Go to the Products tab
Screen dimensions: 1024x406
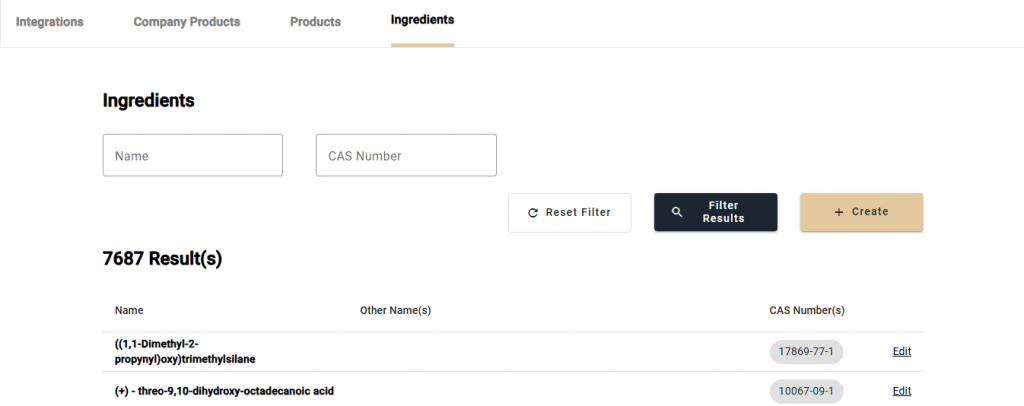[315, 22]
